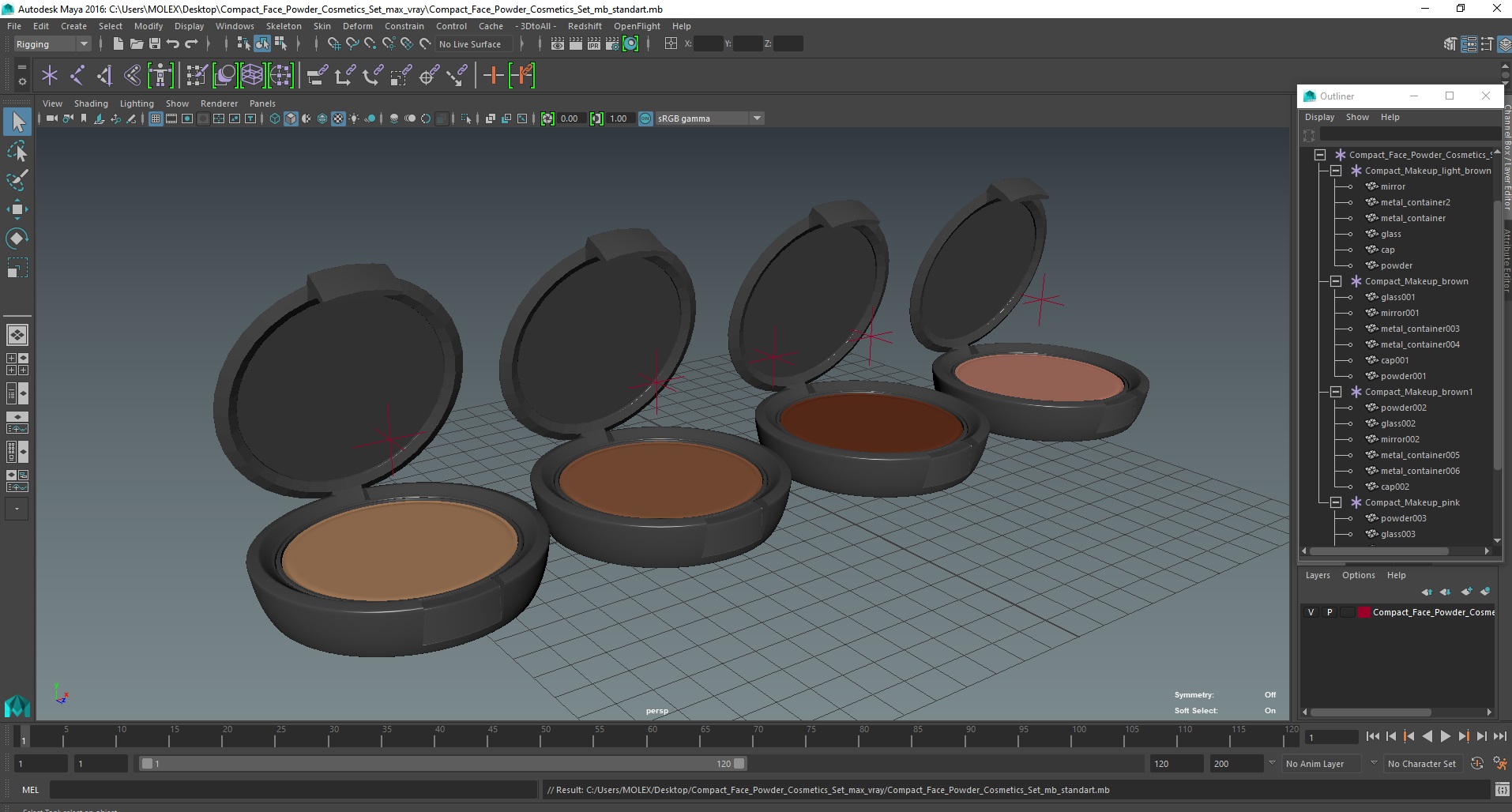The height and width of the screenshot is (812, 1512).
Task: Open the sRGB gamma view transform dropdown
Action: [x=709, y=118]
